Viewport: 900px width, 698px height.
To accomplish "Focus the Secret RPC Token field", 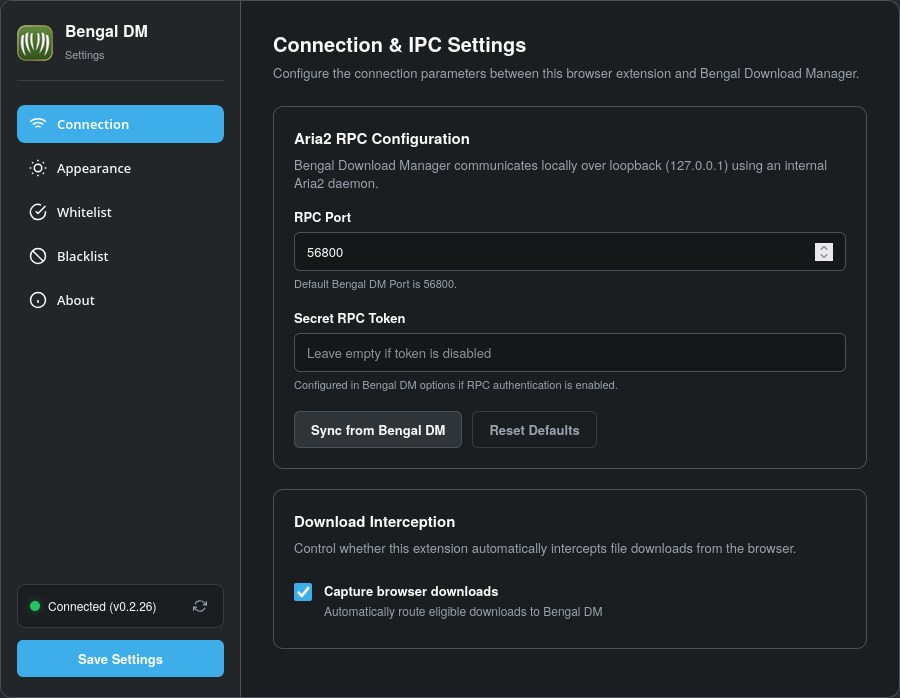I will click(x=569, y=352).
